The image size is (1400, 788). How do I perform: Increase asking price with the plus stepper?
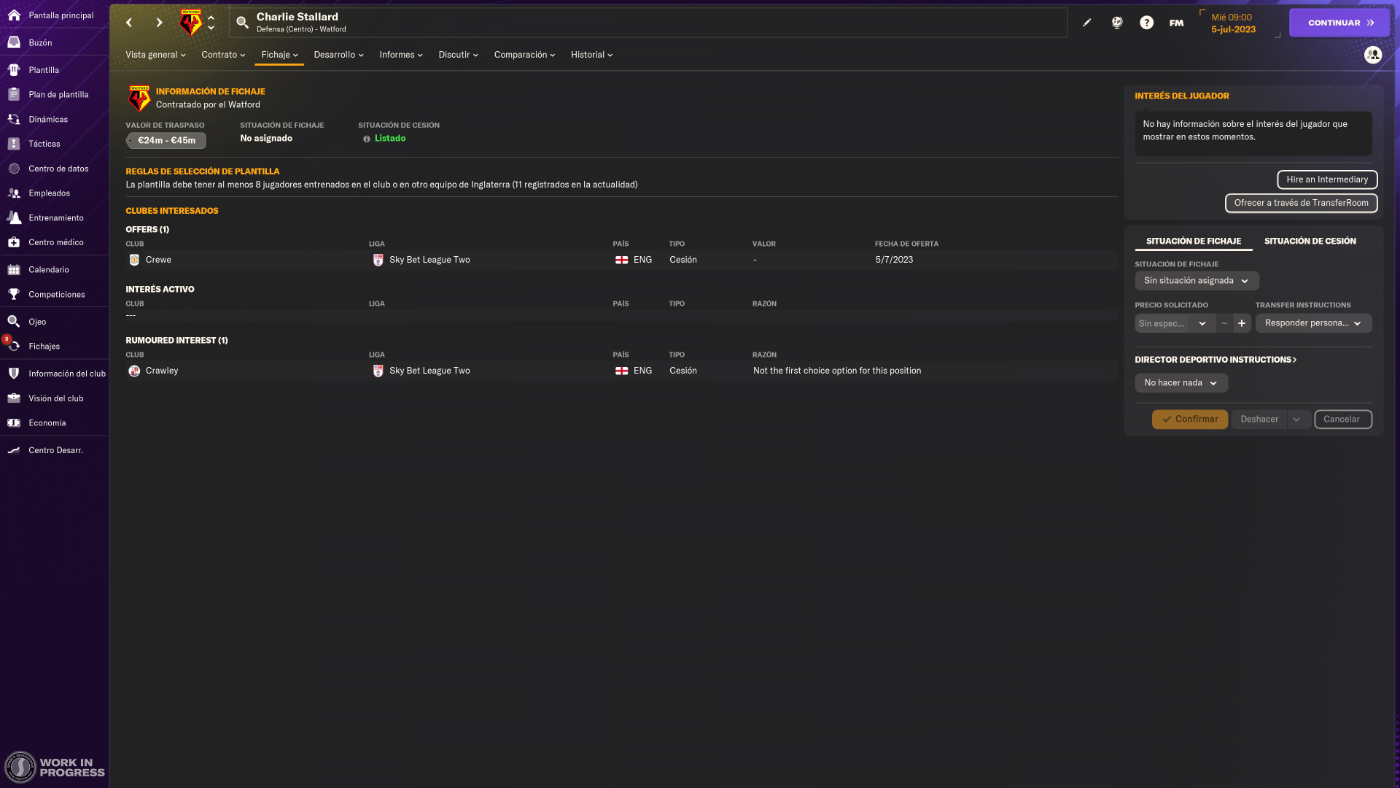(x=1241, y=323)
